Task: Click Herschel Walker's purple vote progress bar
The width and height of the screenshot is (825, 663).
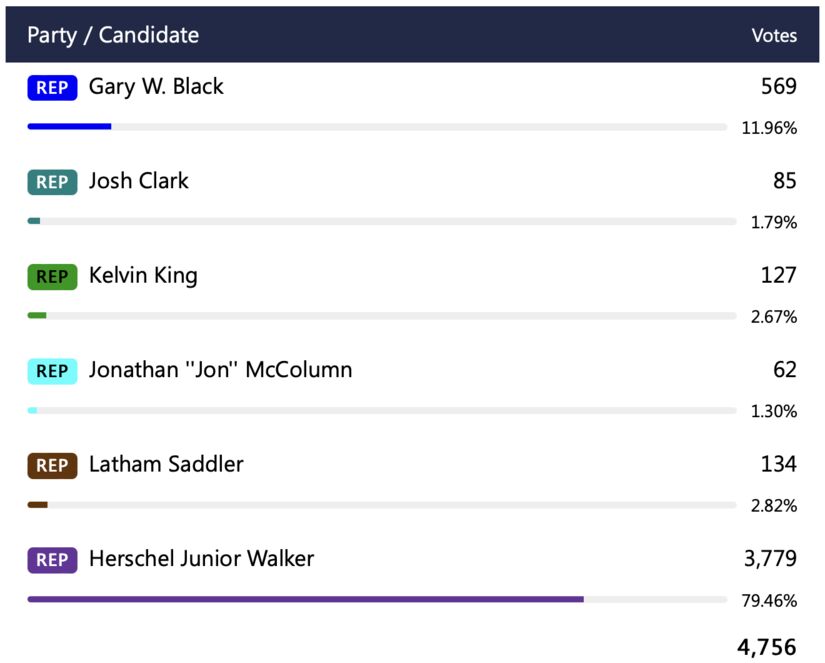Action: [305, 599]
